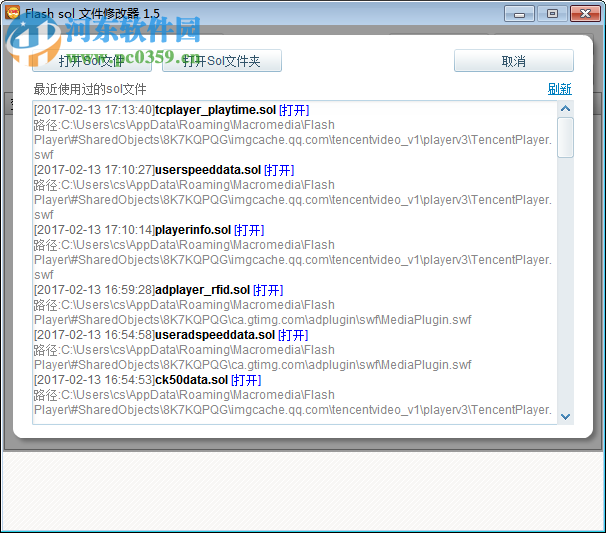Minimize the Flash sol editor window
Viewport: 606px width, 533px height.
click(x=519, y=14)
